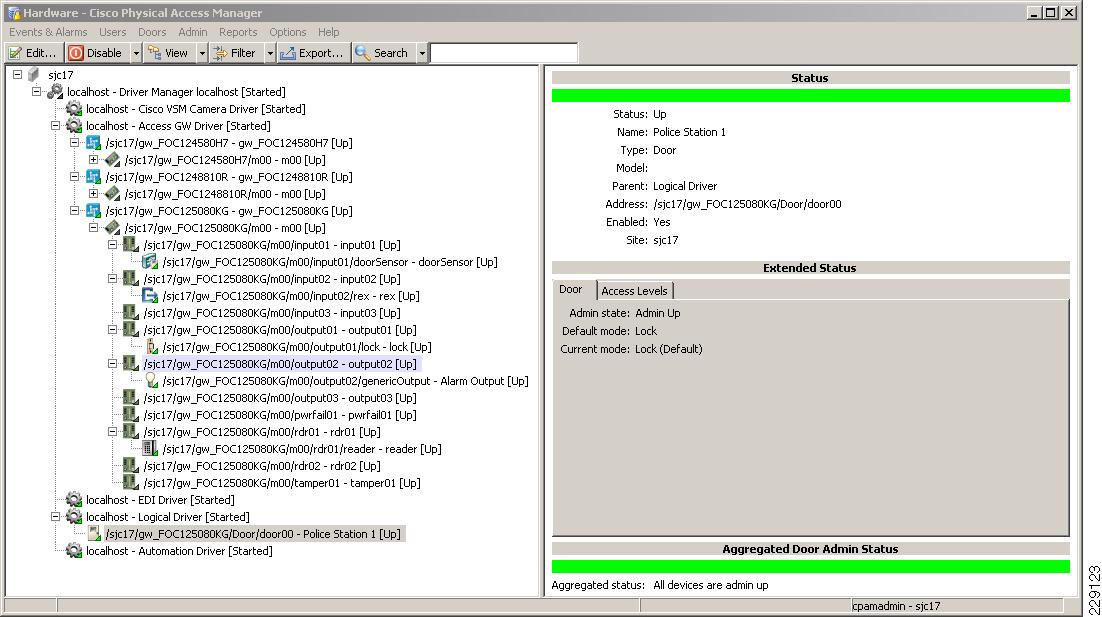1102x617 pixels.
Task: Select the gw_FOC1248810R gateway row
Action: 229,177
